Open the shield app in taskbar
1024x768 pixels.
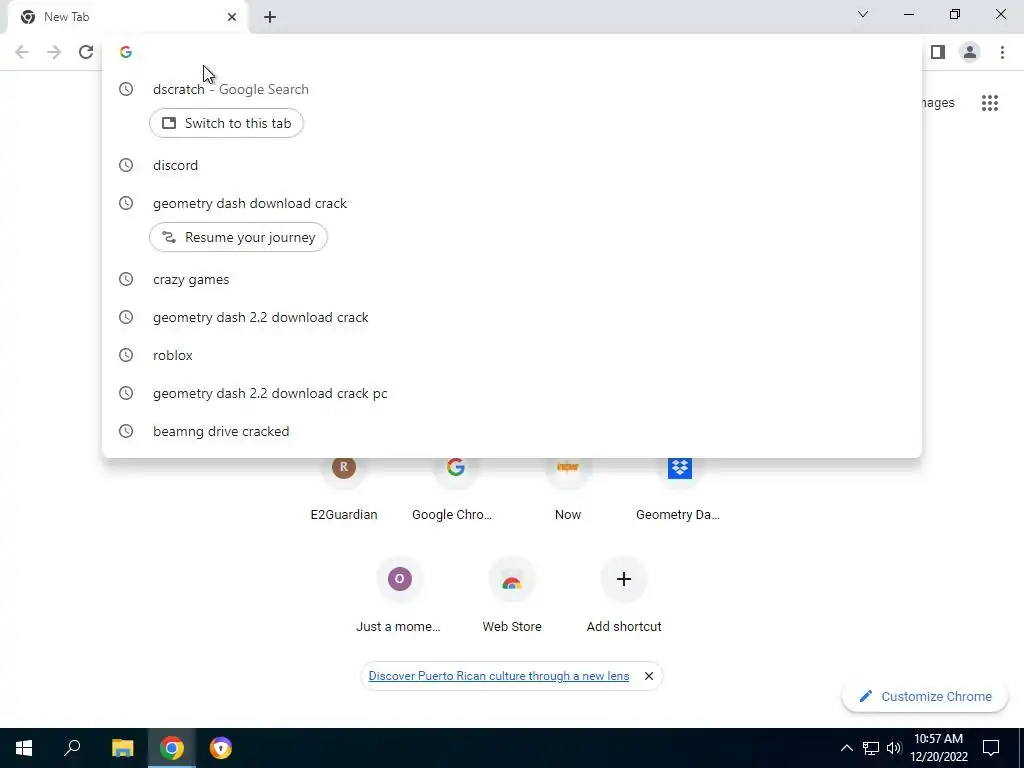click(221, 748)
